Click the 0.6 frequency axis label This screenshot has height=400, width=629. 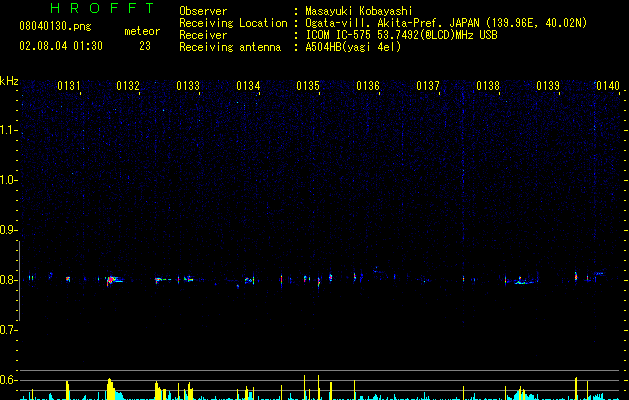coord(8,380)
